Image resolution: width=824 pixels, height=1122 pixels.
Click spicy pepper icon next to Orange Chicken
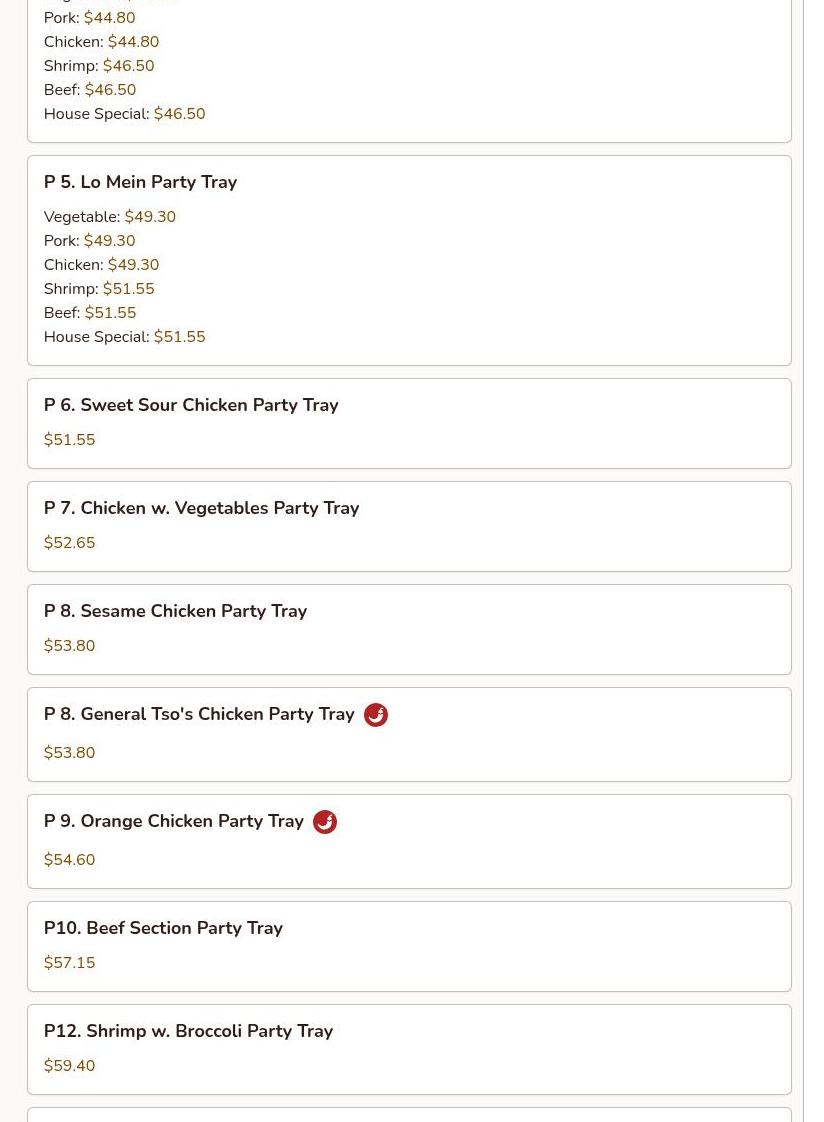coord(325,822)
